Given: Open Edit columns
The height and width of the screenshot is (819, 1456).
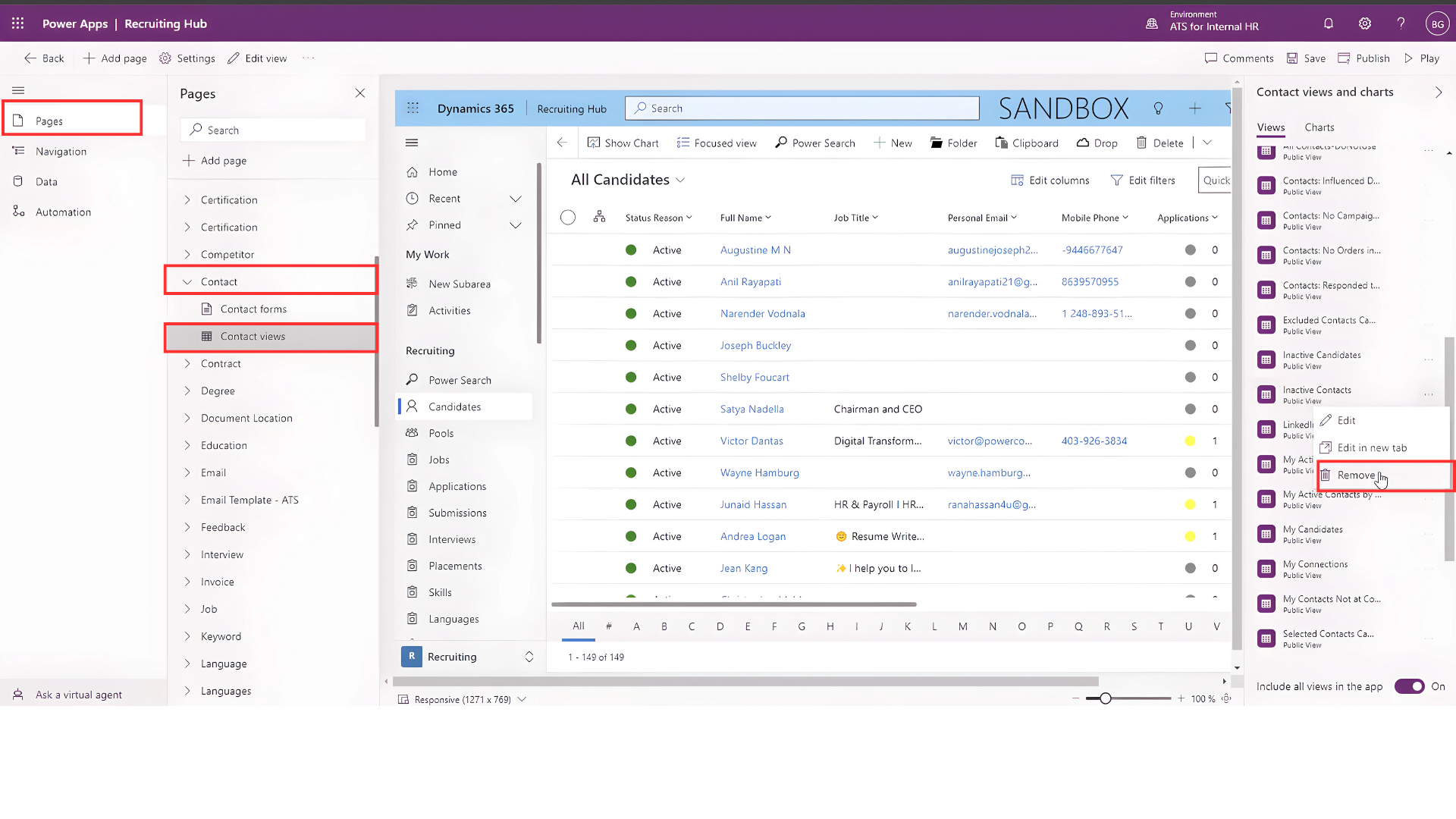Looking at the screenshot, I should point(1050,180).
